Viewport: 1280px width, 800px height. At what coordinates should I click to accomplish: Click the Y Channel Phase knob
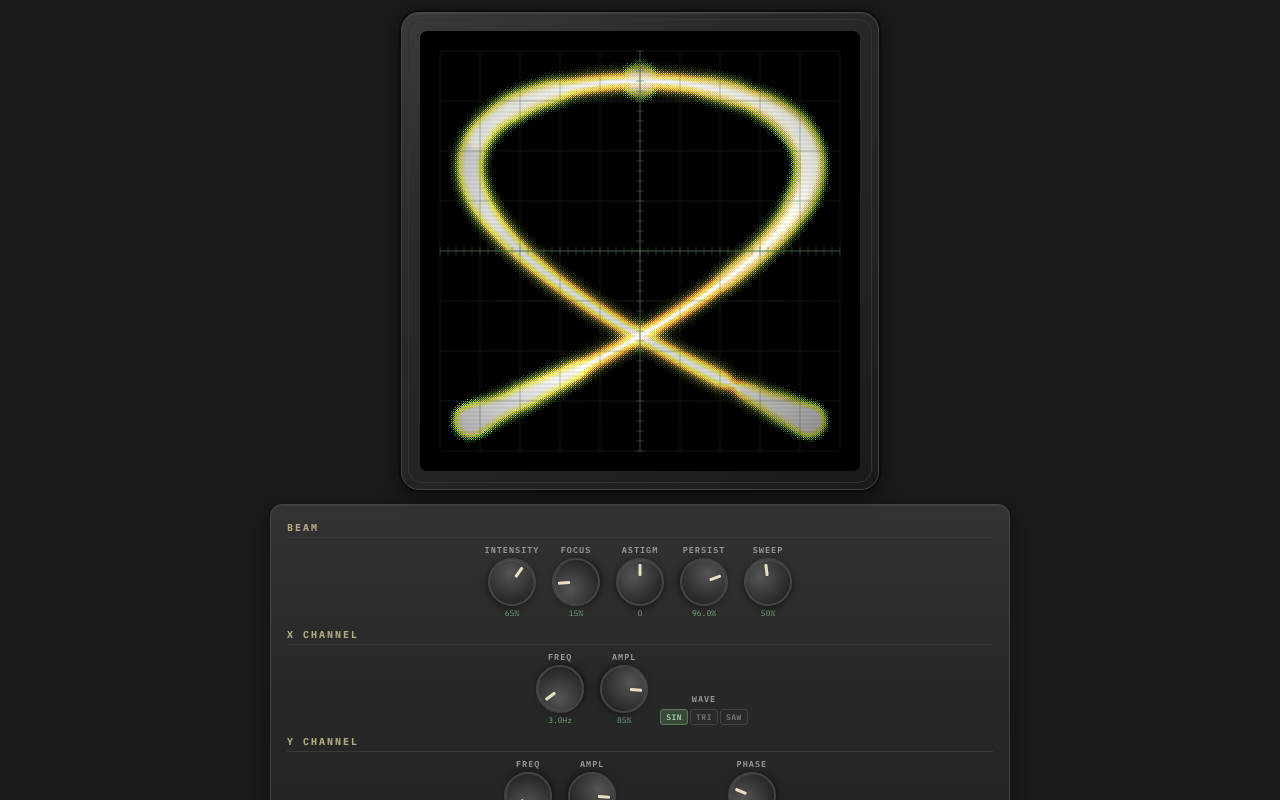point(752,787)
